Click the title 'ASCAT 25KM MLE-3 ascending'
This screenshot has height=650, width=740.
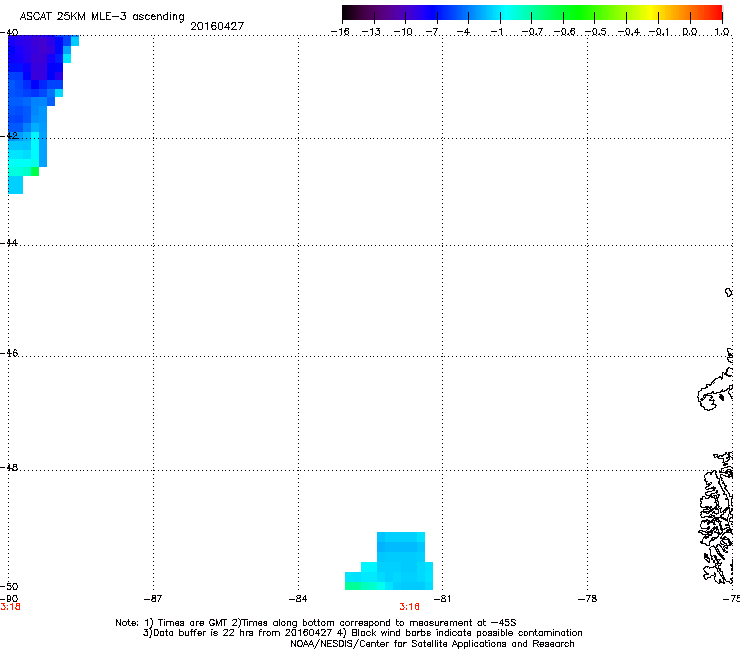click(102, 16)
